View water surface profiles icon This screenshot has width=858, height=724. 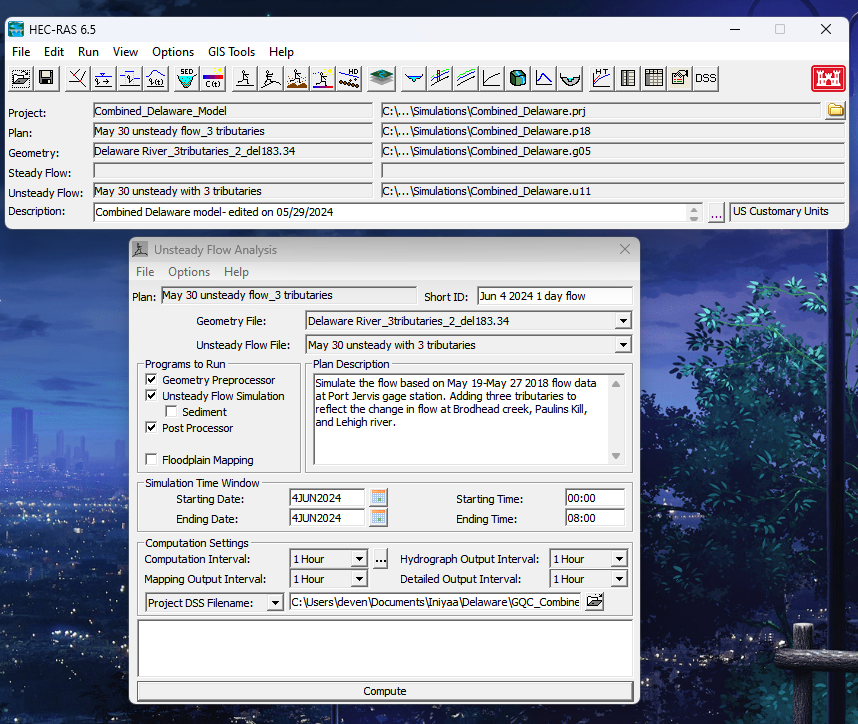pyautogui.click(x=440, y=78)
